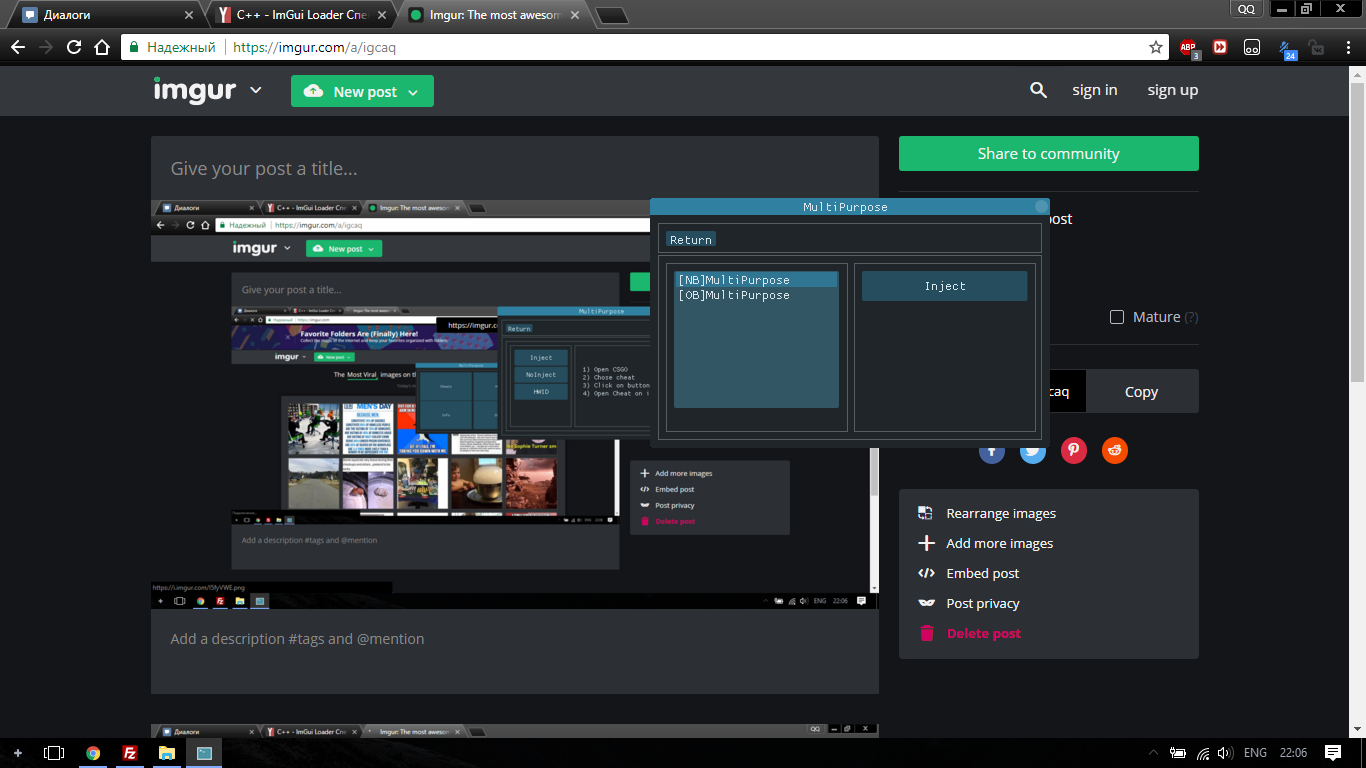Bookmark the page with the star icon
The image size is (1366, 768).
1155,47
